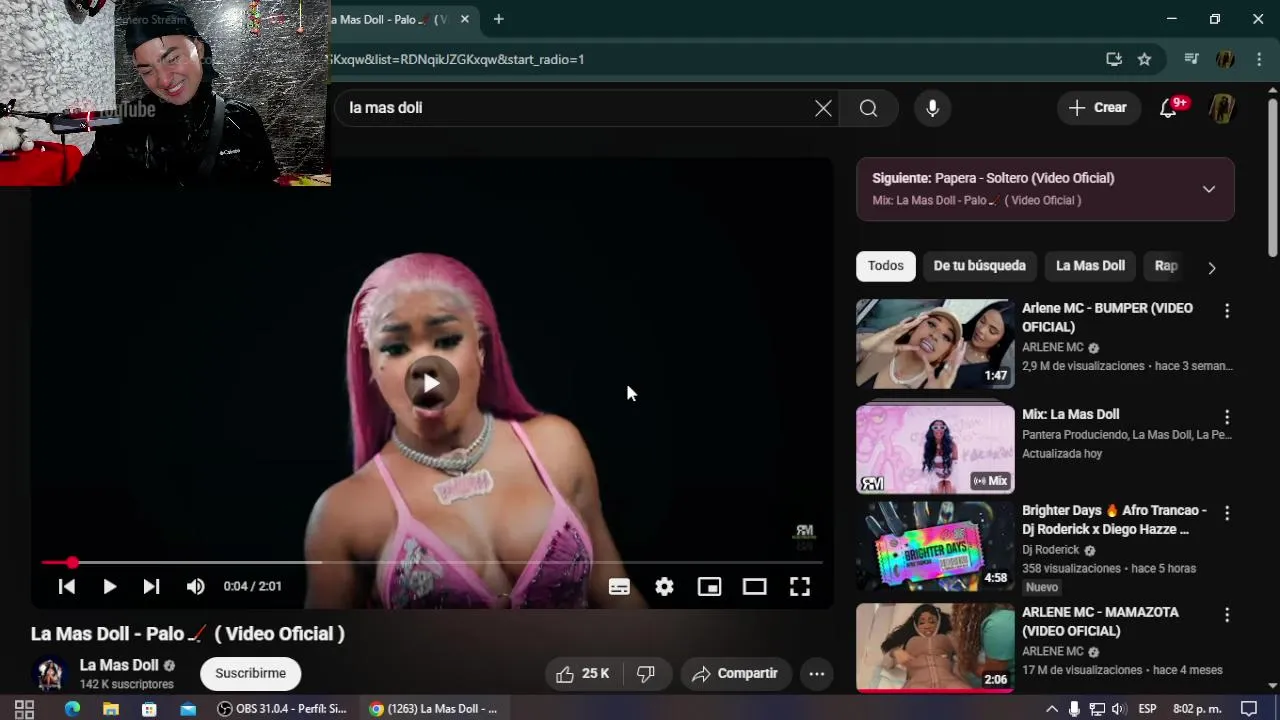Image resolution: width=1280 pixels, height=720 pixels.
Task: Open options for Arlene MC BUMPER video
Action: click(x=1227, y=311)
